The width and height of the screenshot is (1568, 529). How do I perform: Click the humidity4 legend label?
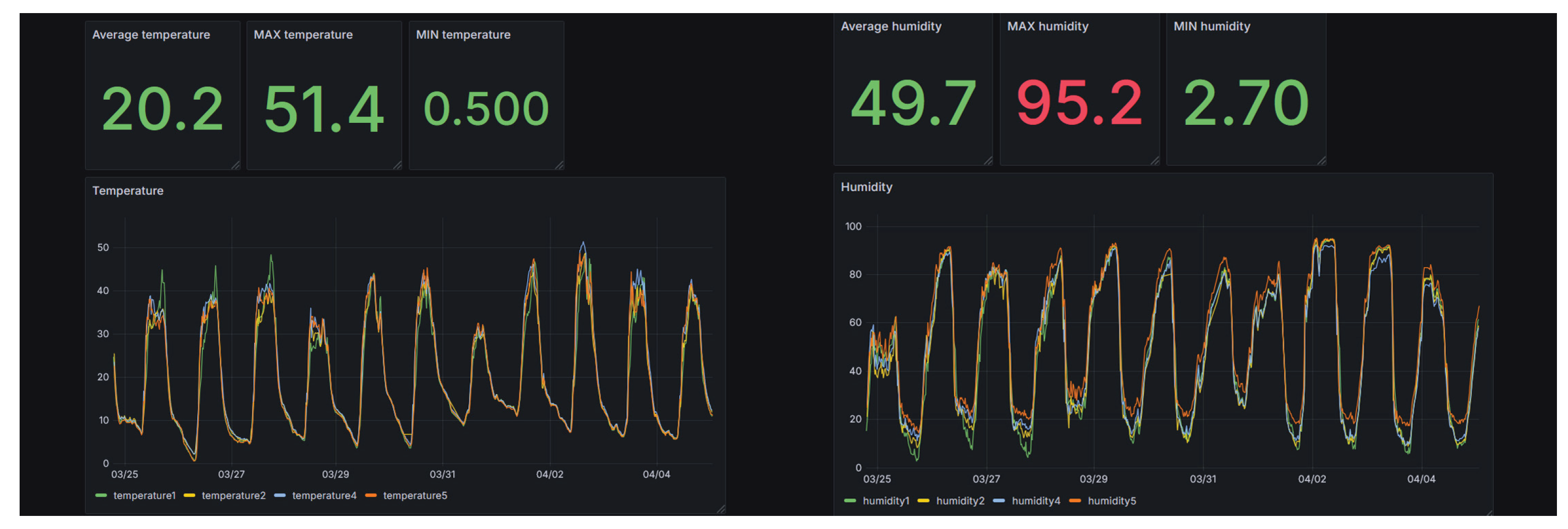pos(1035,501)
